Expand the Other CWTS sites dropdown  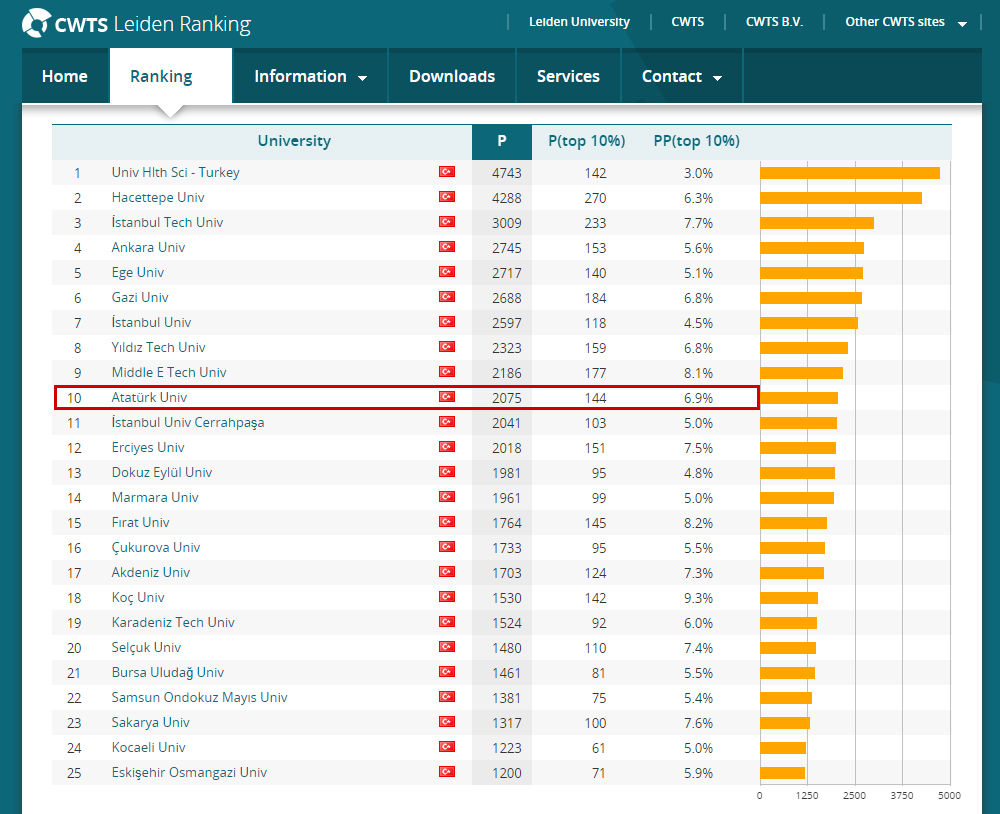click(905, 22)
